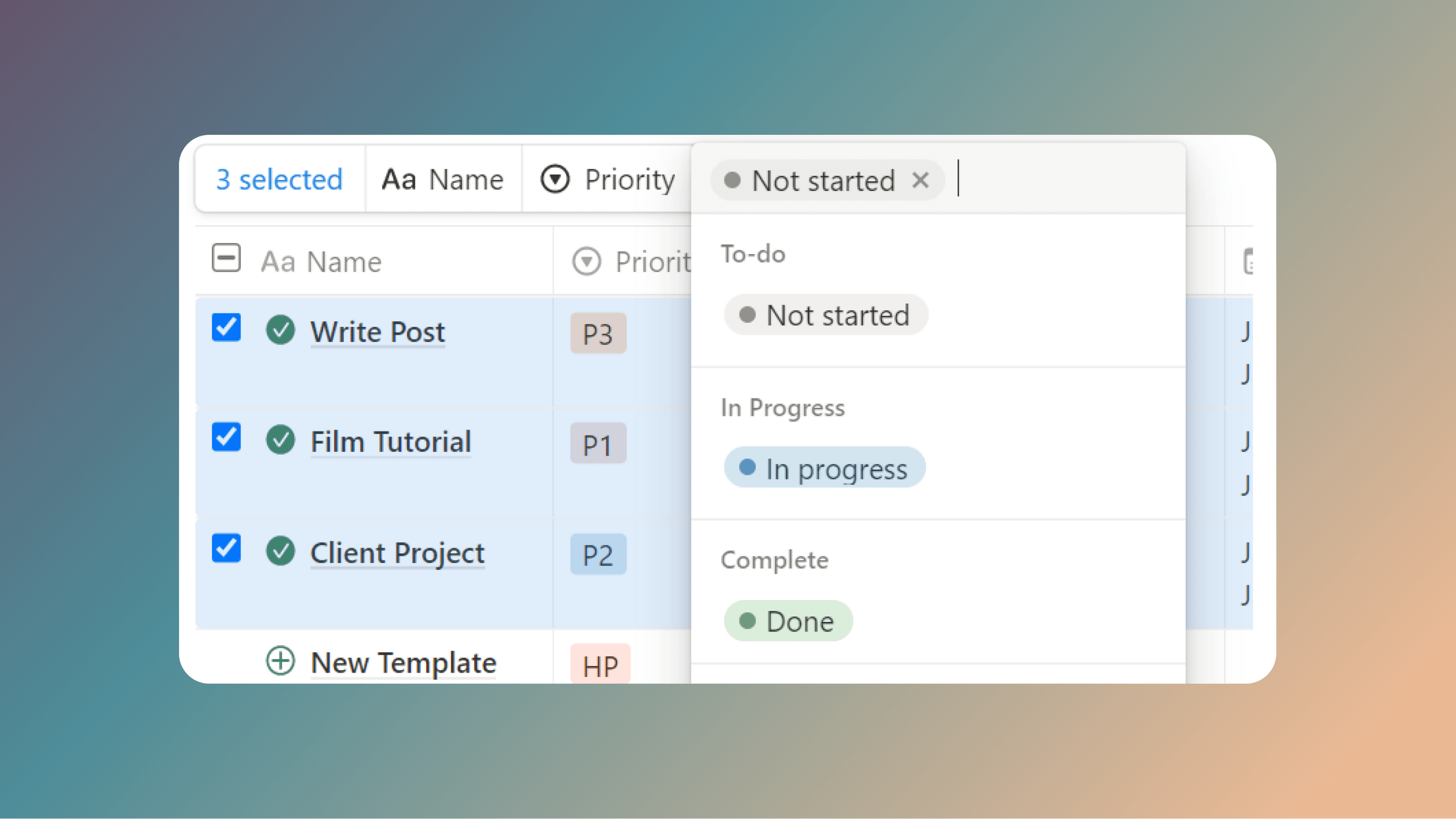Toggle the select-all checkbox in the header
Viewport: 1456px width, 819px height.
226,258
